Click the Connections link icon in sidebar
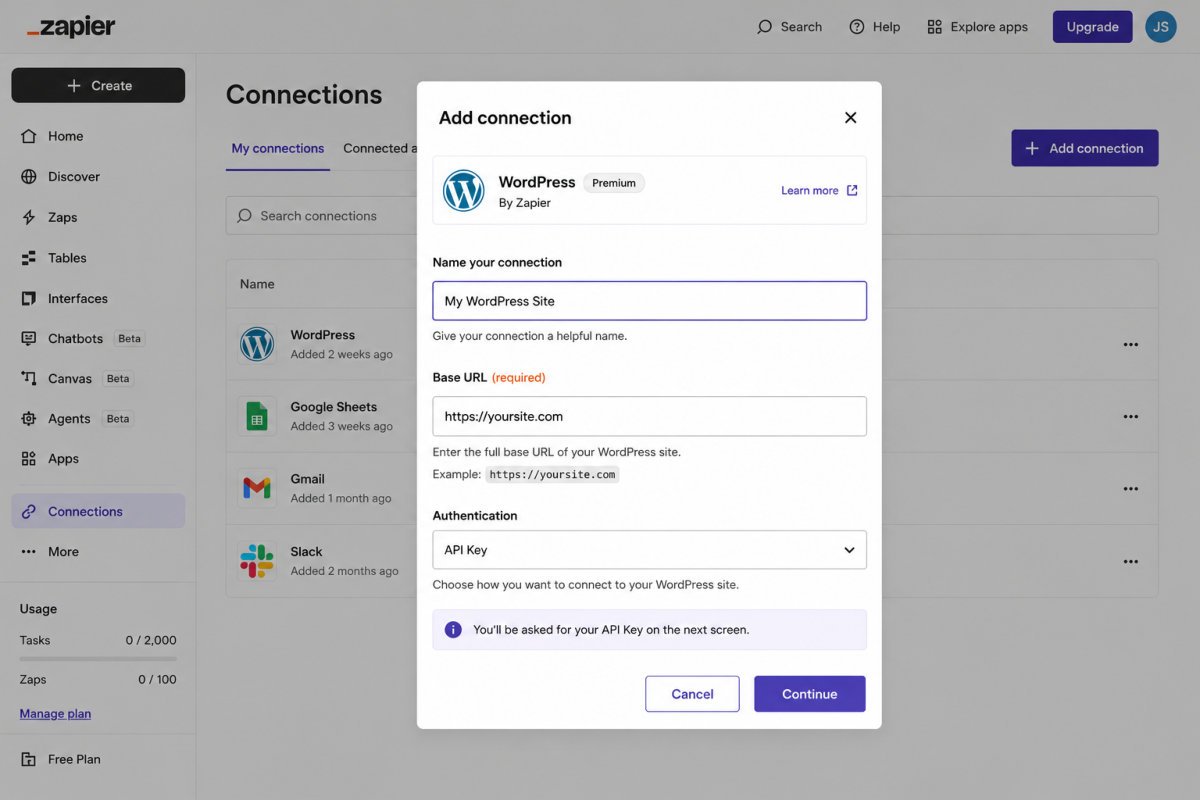The width and height of the screenshot is (1200, 800). (29, 511)
